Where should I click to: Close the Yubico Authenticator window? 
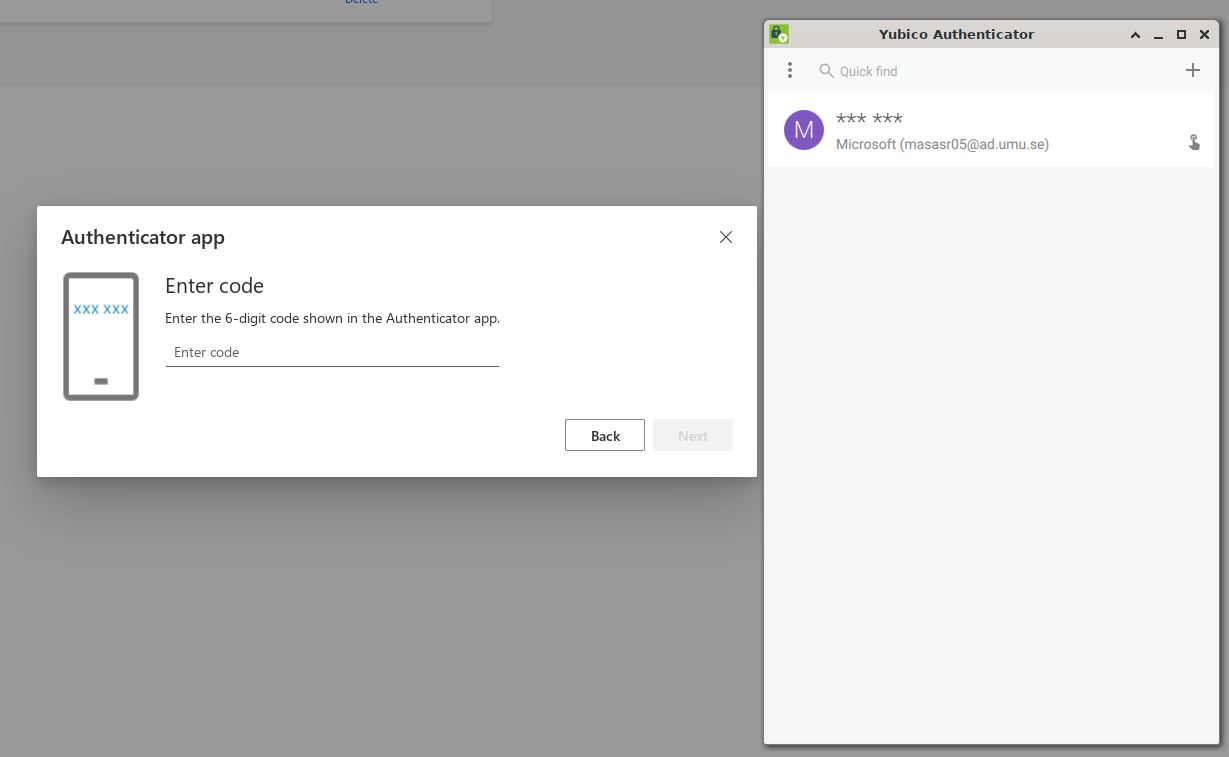[1205, 35]
